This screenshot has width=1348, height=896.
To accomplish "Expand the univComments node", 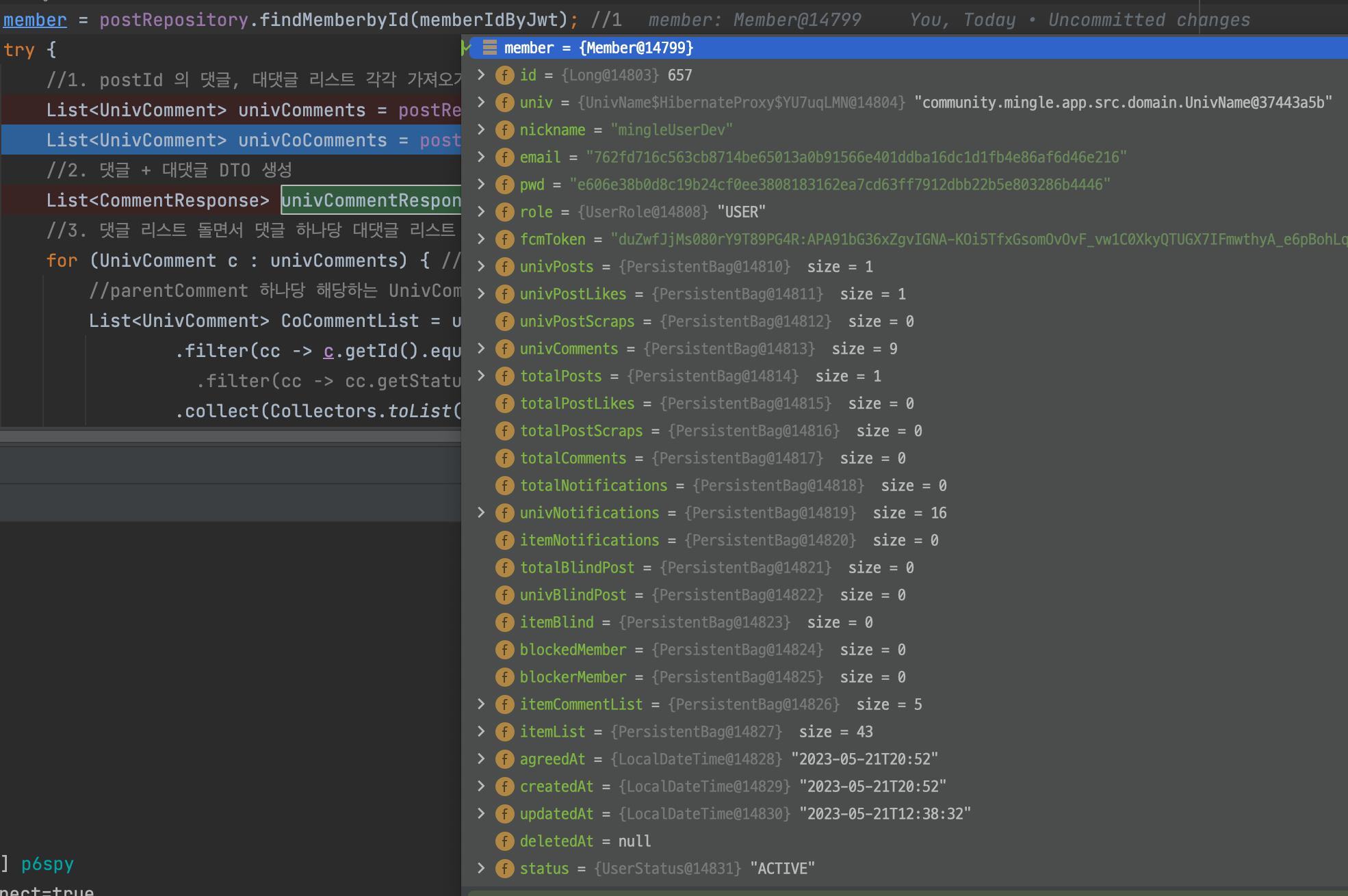I will [x=481, y=348].
